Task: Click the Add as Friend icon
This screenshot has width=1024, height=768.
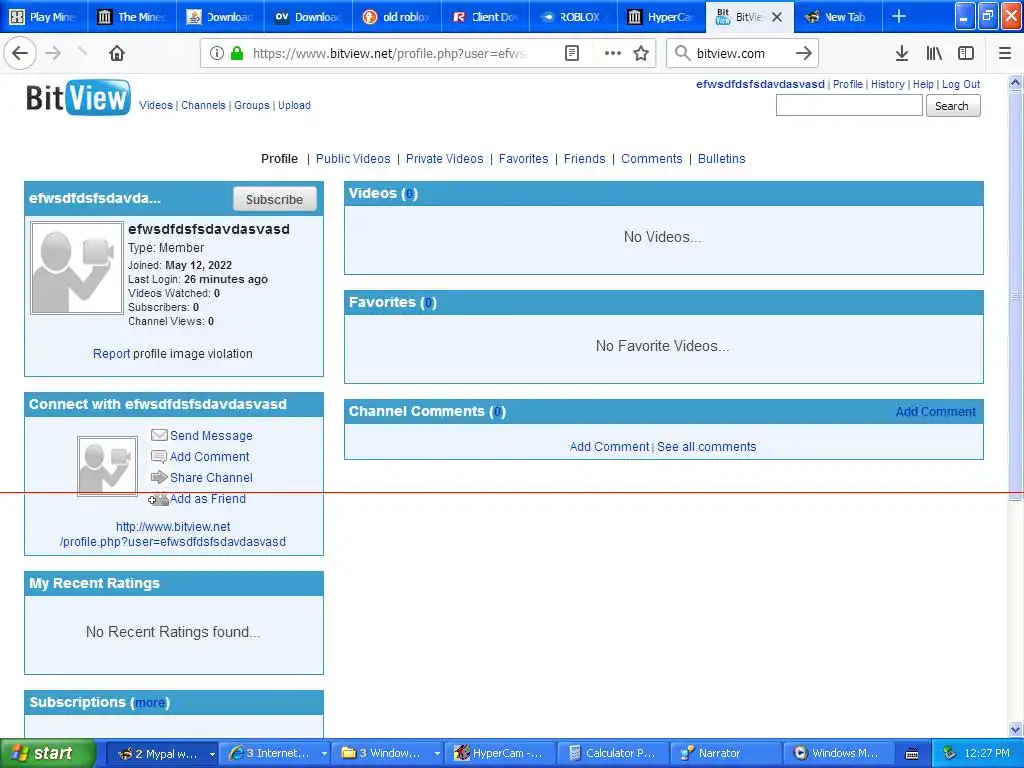Action: (x=158, y=499)
